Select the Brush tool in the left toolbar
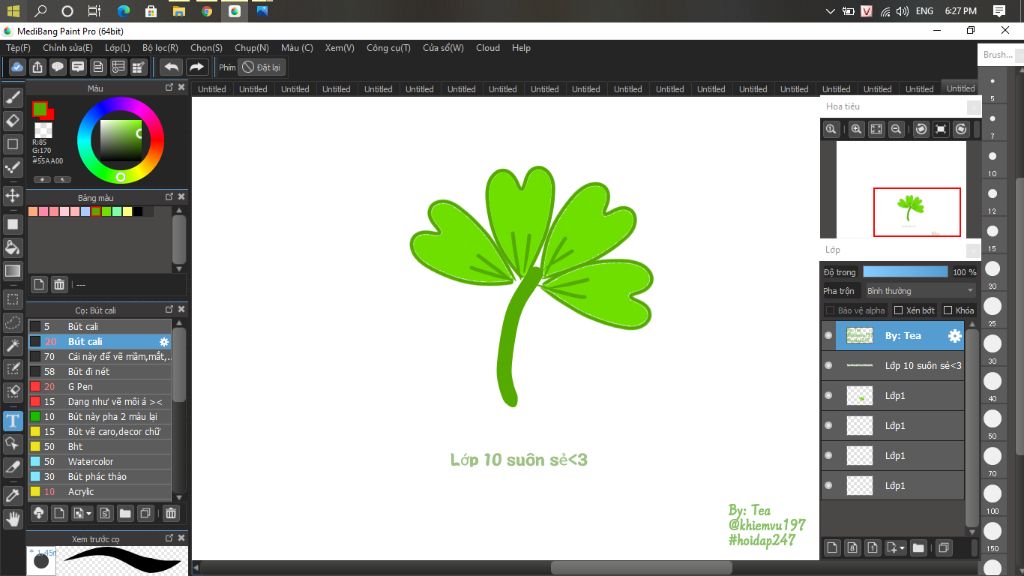Screen dimensions: 1024x576 tap(12, 97)
